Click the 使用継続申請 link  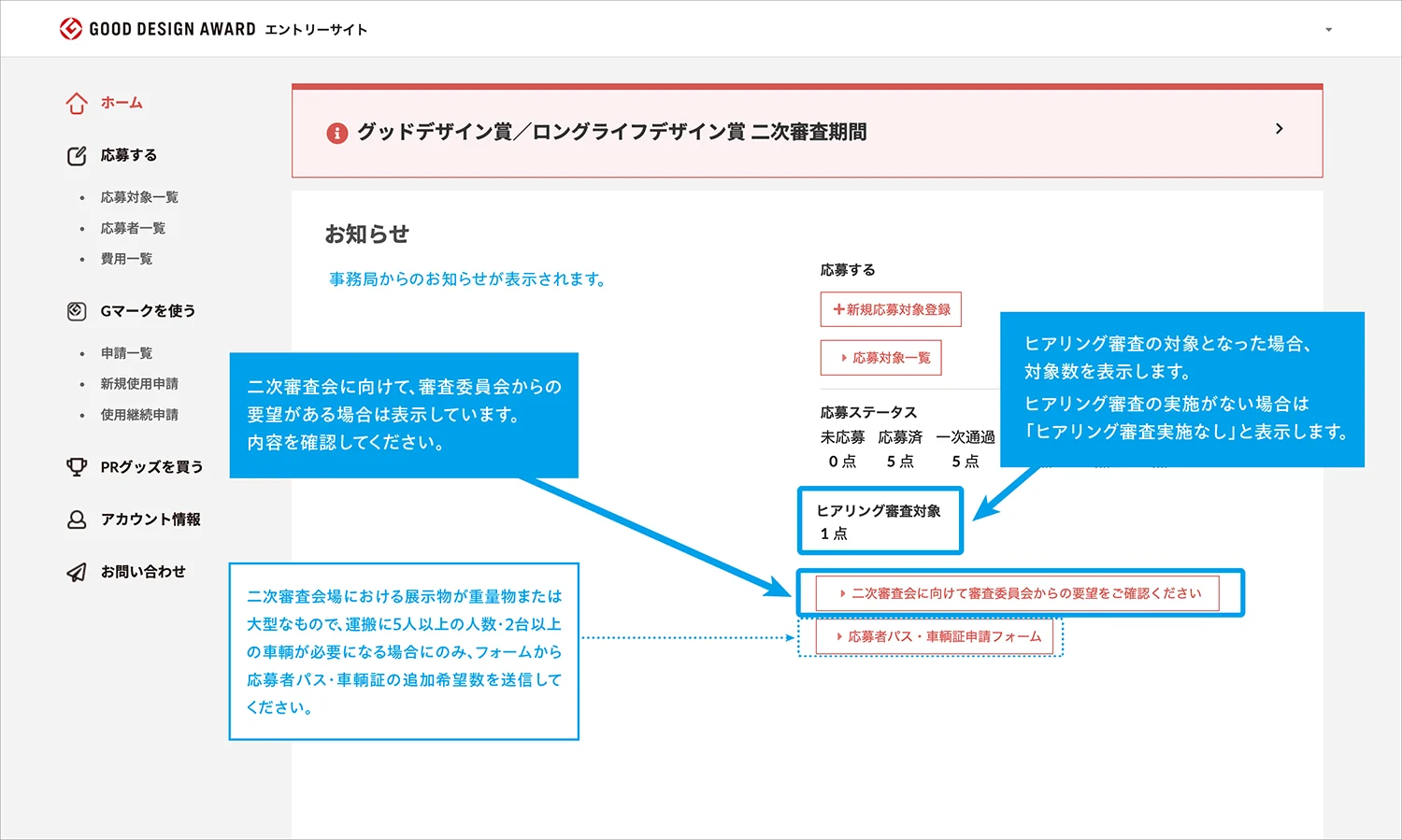click(140, 414)
